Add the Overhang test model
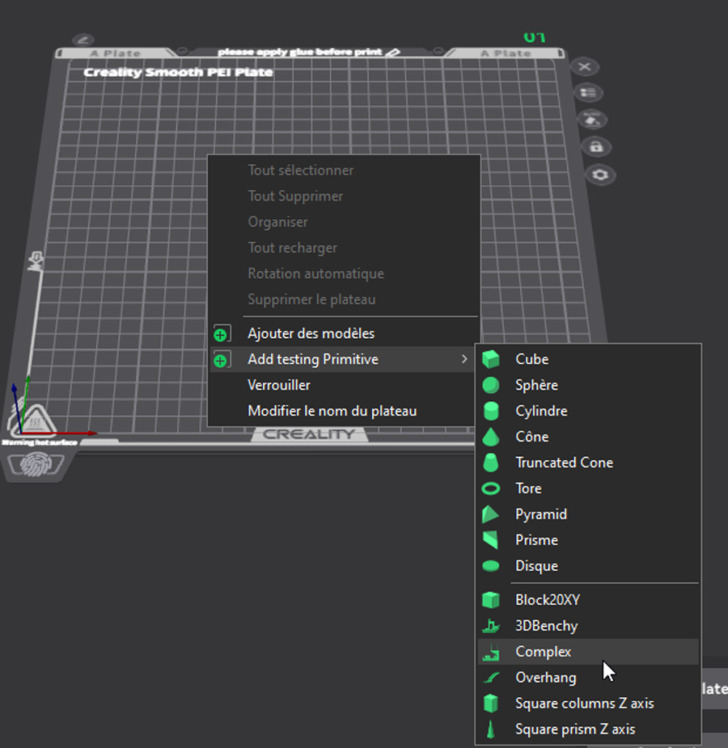Screen dimensions: 728x748 (588, 677)
